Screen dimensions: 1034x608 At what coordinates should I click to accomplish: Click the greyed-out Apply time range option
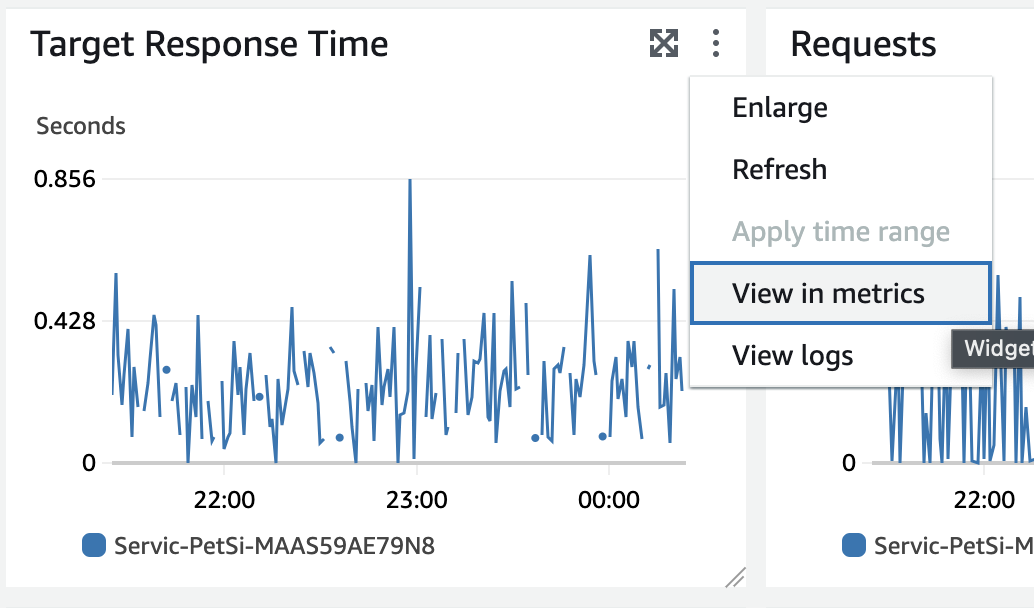click(x=840, y=232)
